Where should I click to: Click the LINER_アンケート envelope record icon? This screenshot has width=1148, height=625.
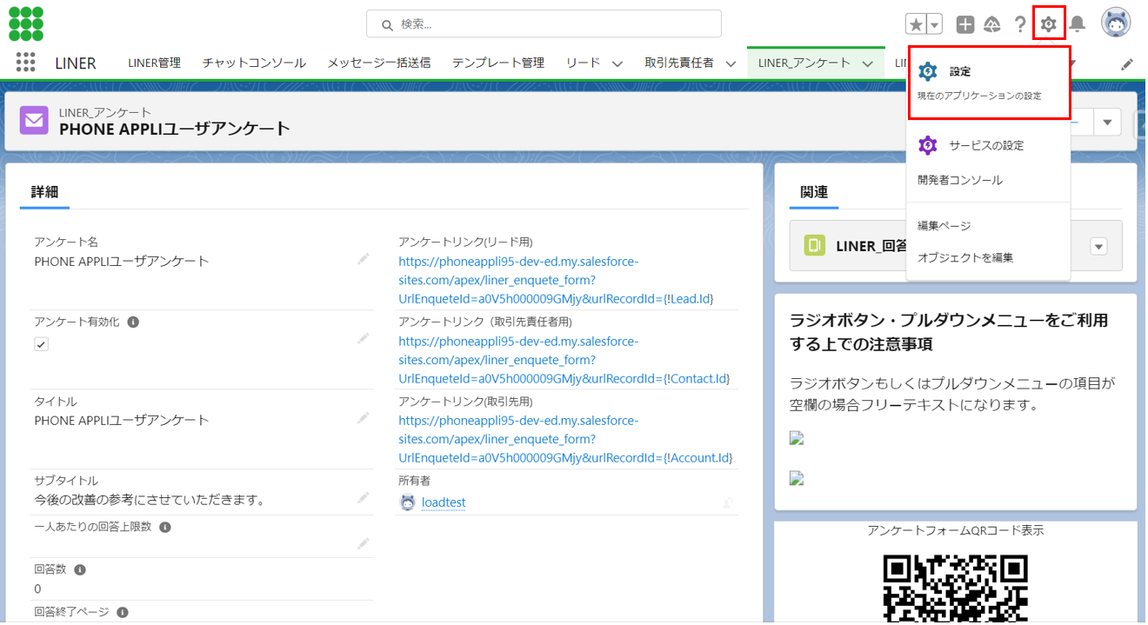(x=34, y=121)
